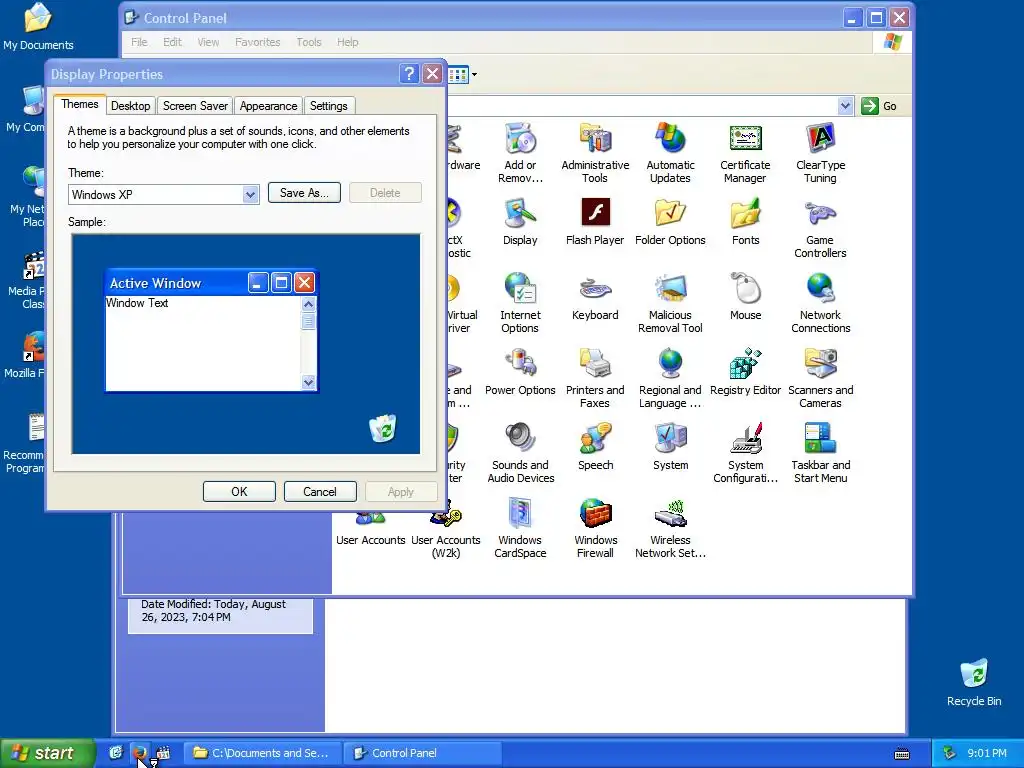Open Keyboard settings icon
The height and width of the screenshot is (768, 1024).
pyautogui.click(x=595, y=297)
